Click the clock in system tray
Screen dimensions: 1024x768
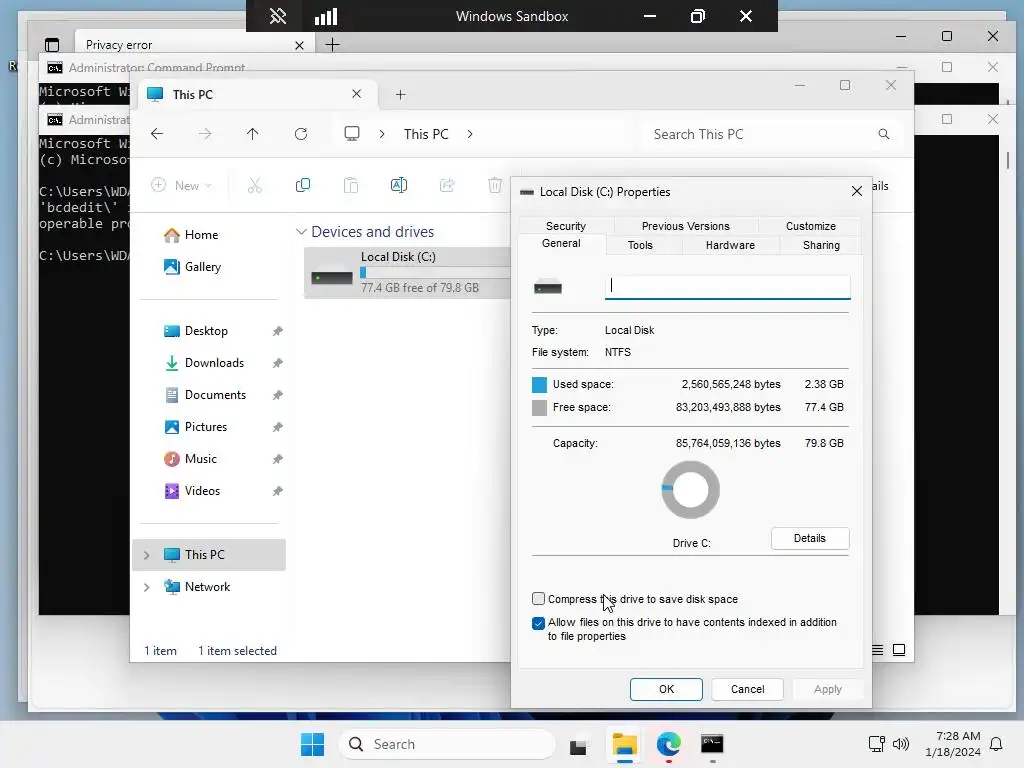(953, 744)
